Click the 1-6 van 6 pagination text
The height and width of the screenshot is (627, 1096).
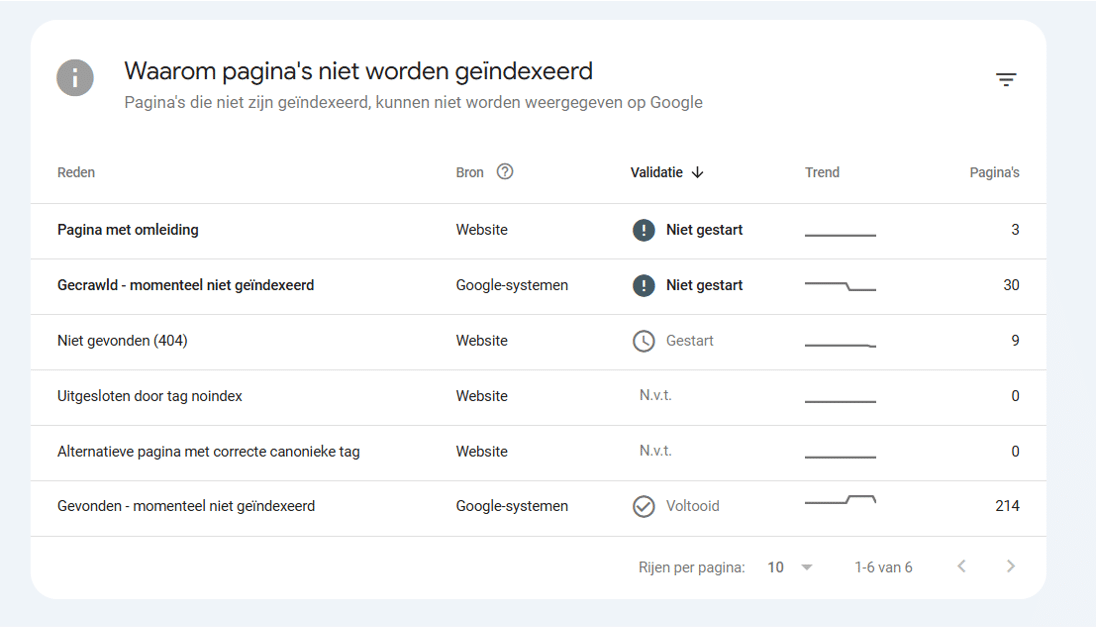tap(884, 568)
